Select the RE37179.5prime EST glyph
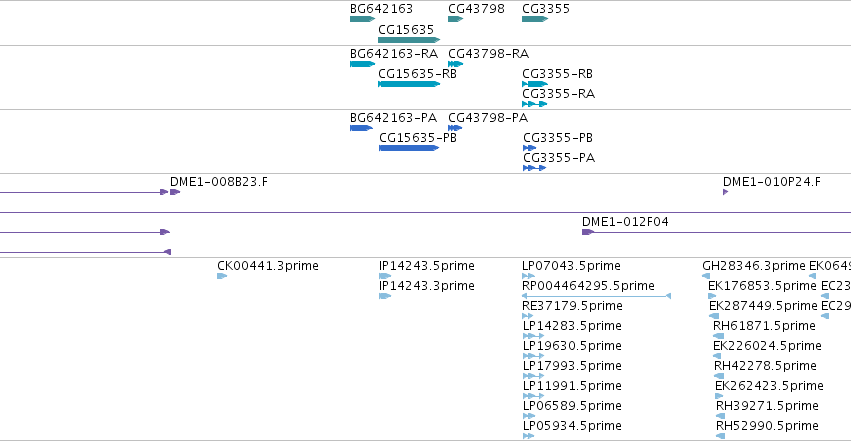The height and width of the screenshot is (441, 851). tap(528, 316)
